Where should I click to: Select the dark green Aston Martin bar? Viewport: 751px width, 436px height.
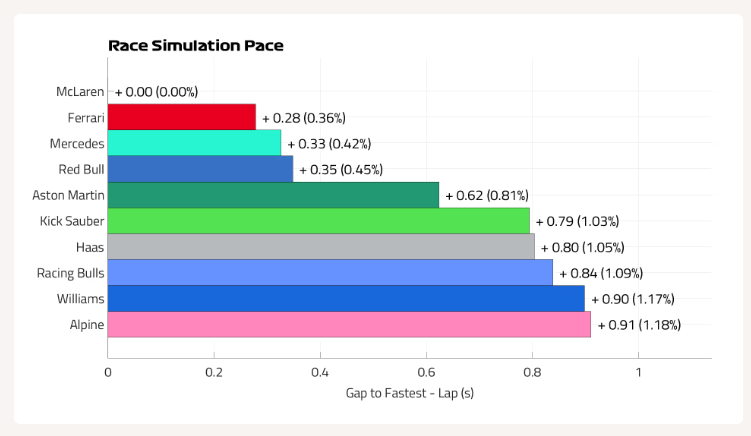(273, 195)
